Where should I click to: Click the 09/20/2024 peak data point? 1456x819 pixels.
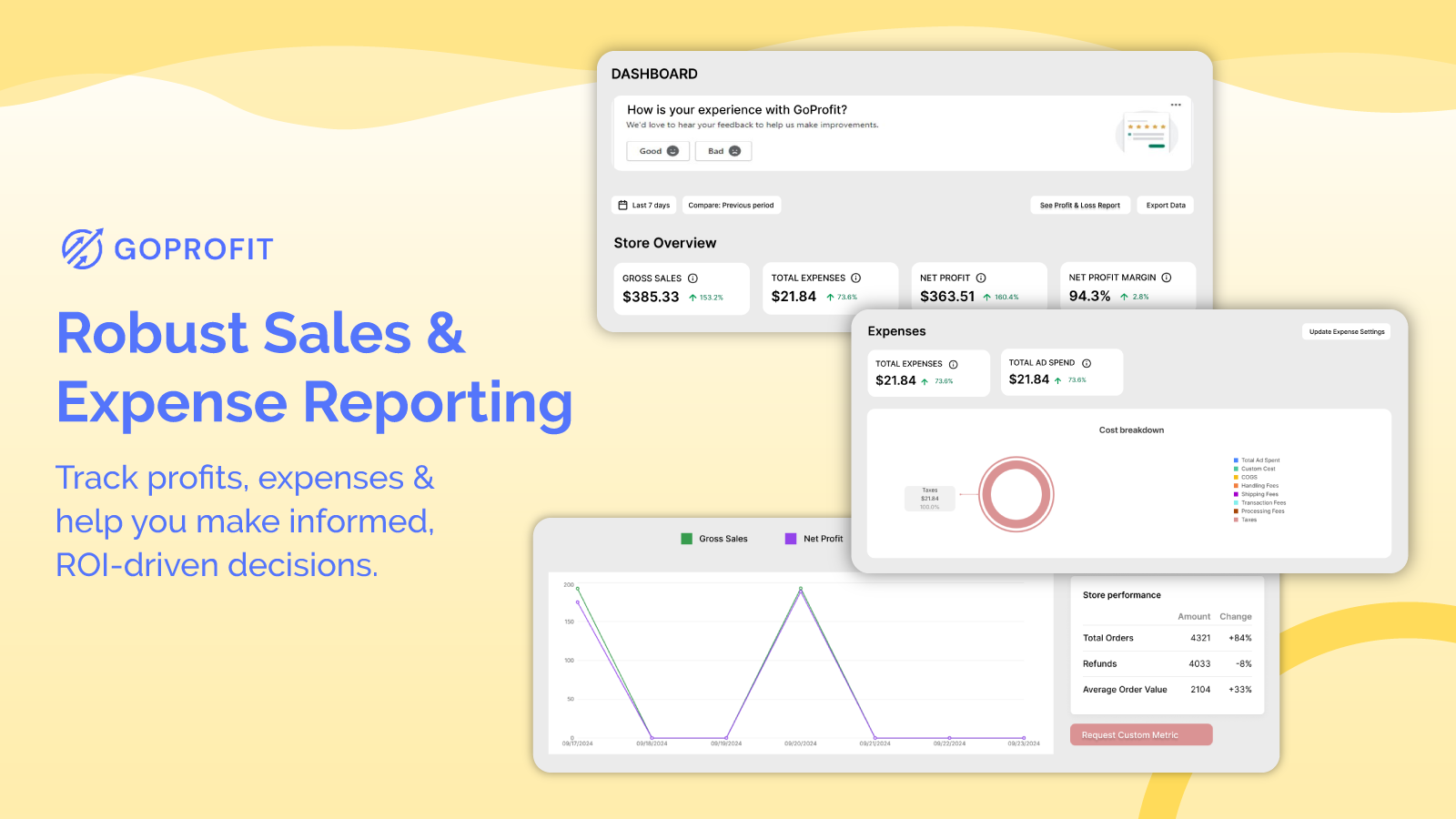tap(801, 589)
